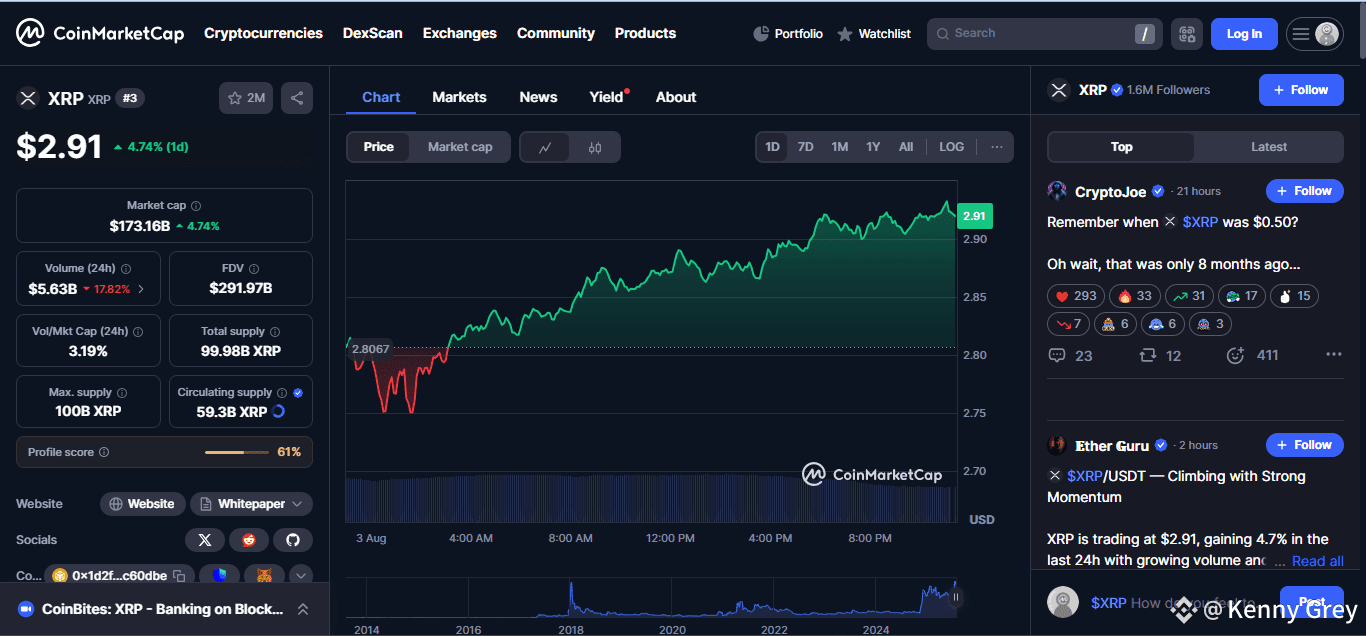The width and height of the screenshot is (1366, 636).
Task: Open the Watchlist star link
Action: point(873,34)
